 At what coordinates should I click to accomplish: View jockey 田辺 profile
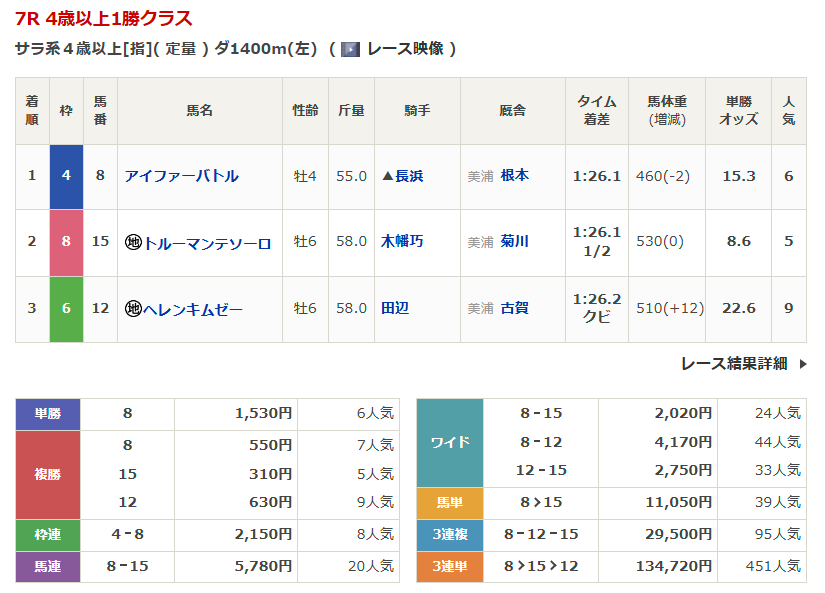(x=395, y=308)
